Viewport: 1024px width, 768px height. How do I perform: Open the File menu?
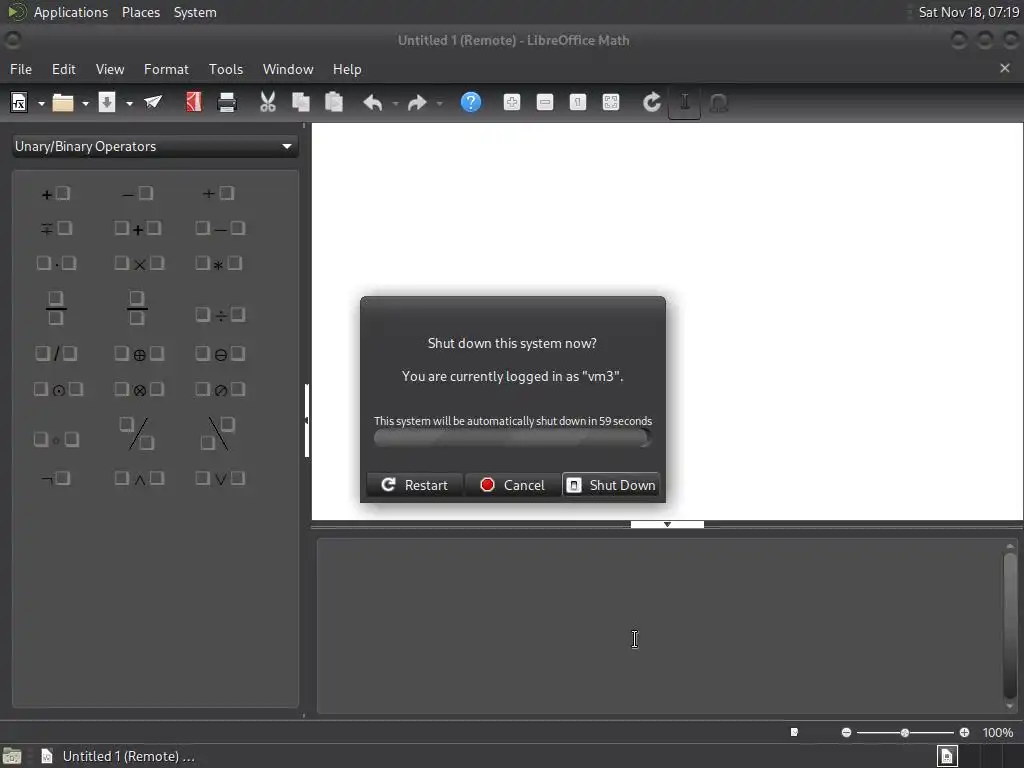[x=21, y=69]
